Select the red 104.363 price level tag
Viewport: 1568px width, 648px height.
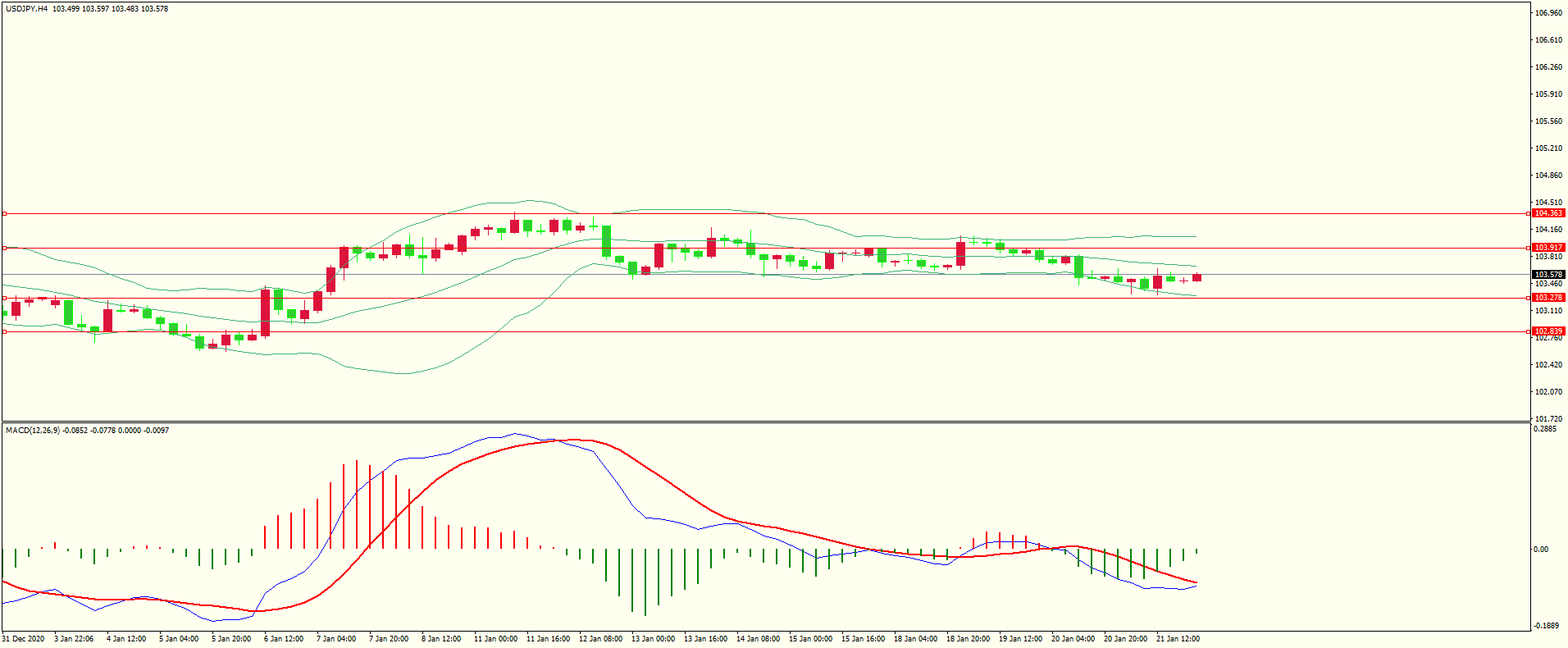(x=1548, y=213)
